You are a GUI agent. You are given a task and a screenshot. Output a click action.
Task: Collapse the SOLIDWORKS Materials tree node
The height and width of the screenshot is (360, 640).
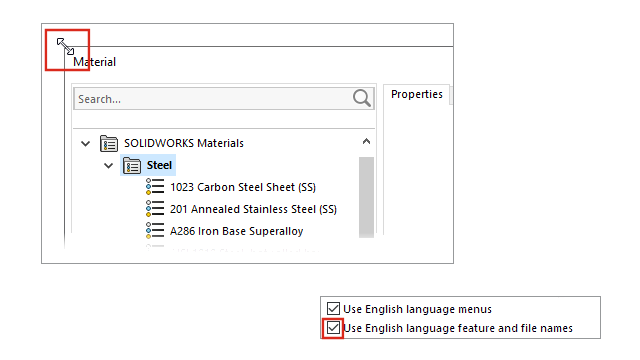coord(85,144)
